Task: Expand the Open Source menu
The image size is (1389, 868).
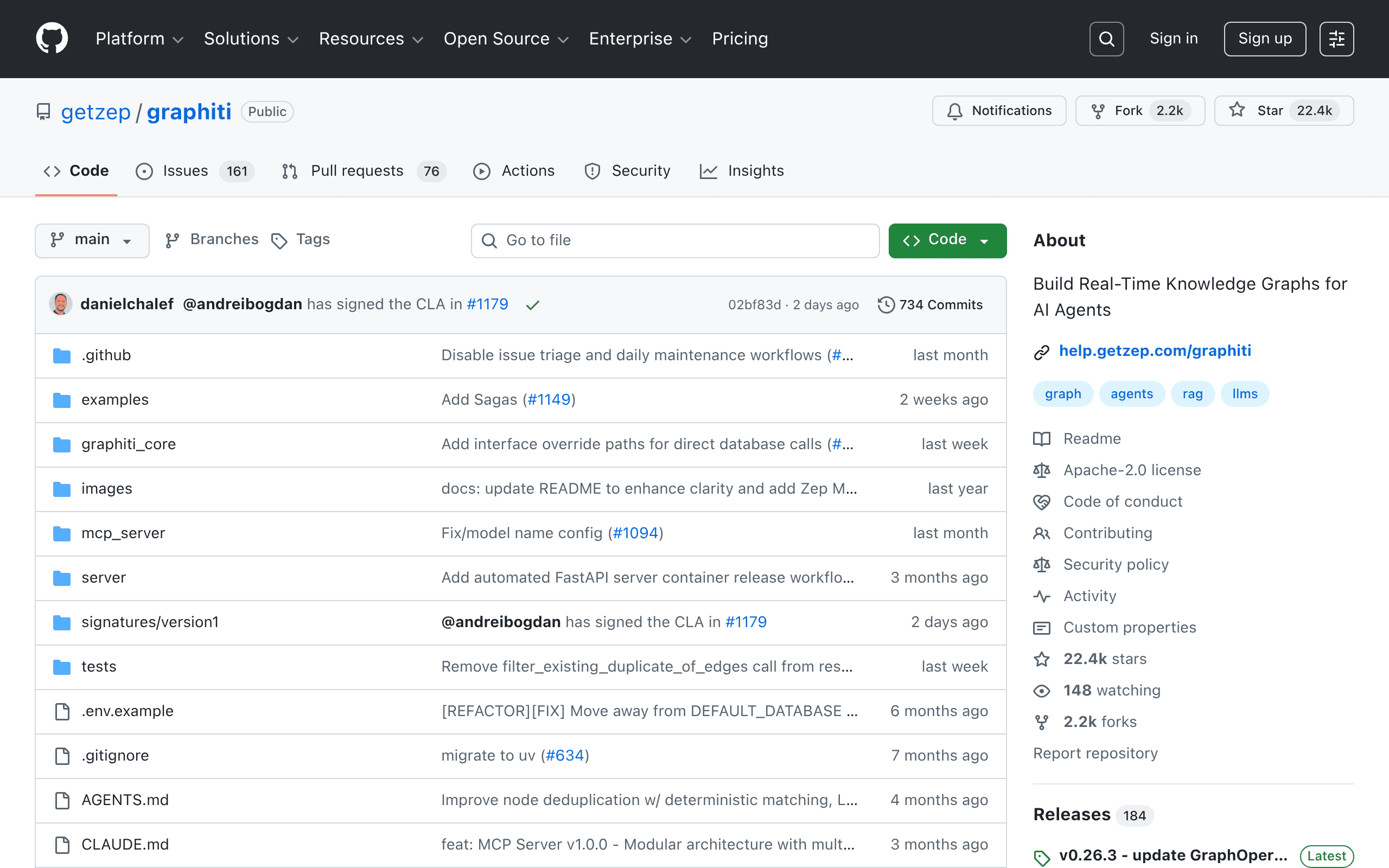Action: click(506, 39)
